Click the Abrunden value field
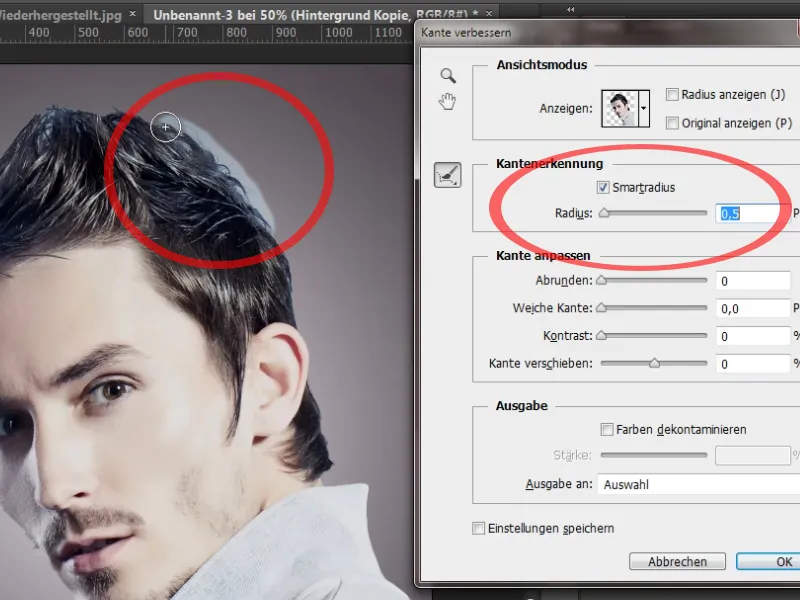Screen dimensions: 800x600 tap(753, 281)
